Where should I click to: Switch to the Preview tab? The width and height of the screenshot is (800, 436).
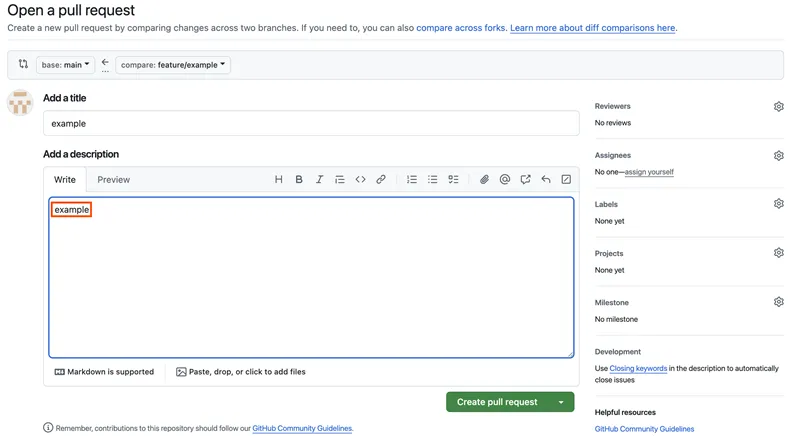pos(113,180)
